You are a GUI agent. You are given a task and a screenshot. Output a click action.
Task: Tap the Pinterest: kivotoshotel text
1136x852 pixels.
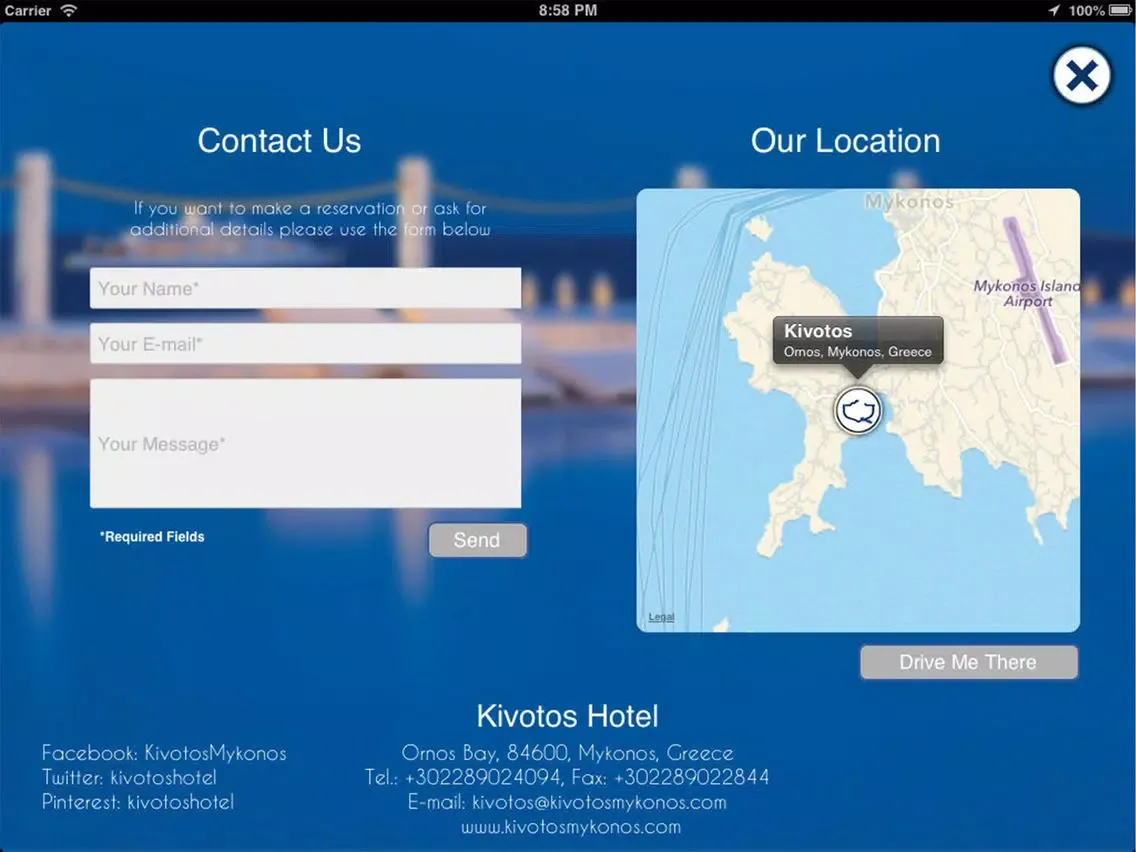[x=138, y=802]
